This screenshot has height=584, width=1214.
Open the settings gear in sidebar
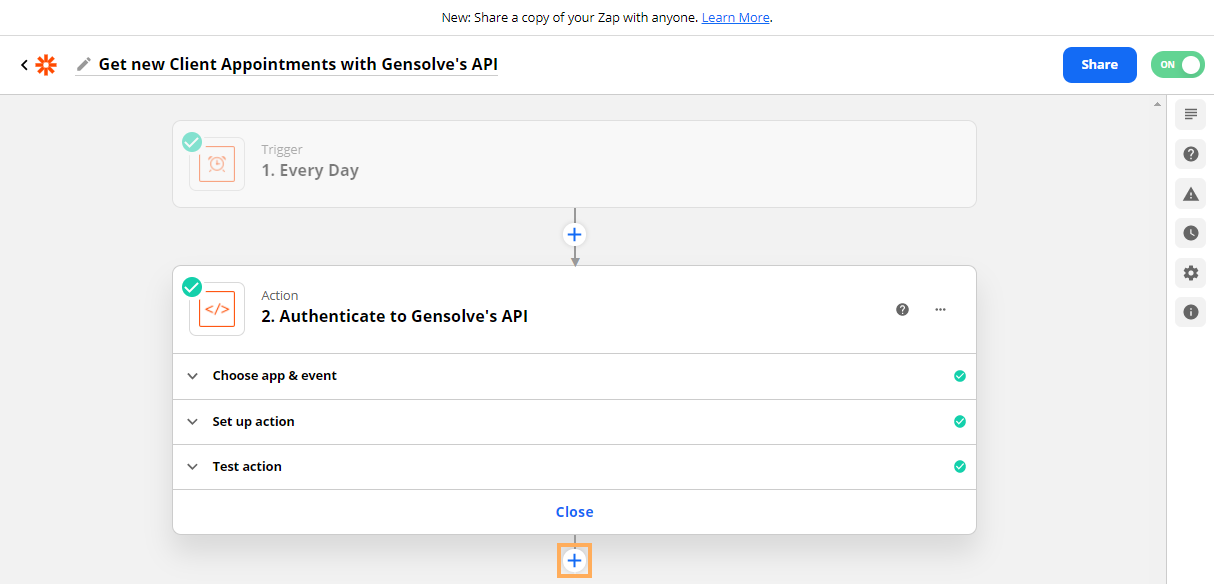tap(1190, 273)
